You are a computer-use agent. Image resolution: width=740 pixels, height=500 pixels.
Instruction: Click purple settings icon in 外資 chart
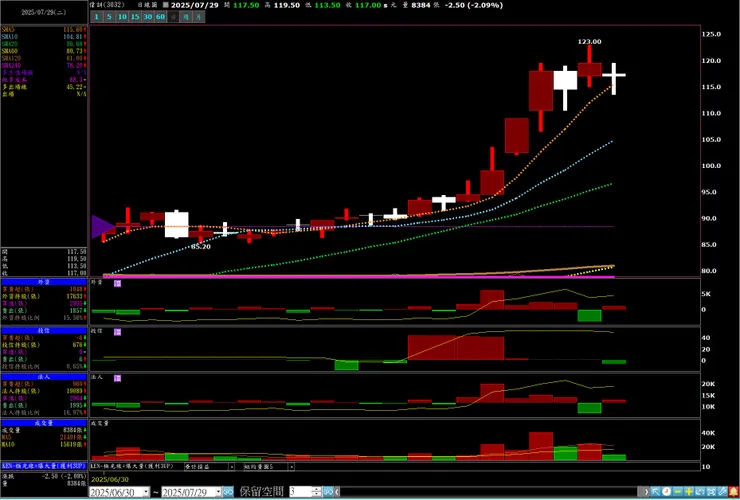[x=118, y=283]
